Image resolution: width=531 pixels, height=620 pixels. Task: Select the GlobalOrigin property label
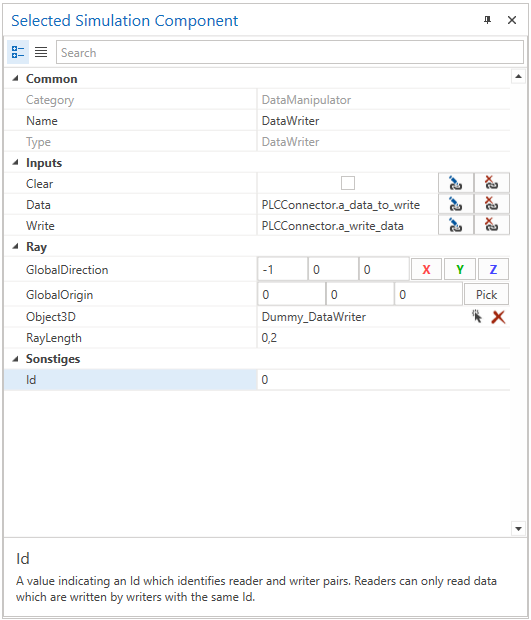tap(59, 295)
